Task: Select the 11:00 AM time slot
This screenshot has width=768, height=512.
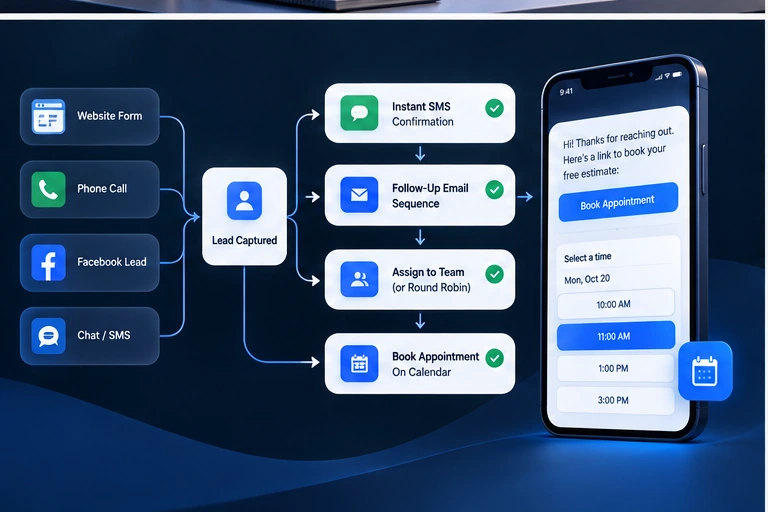Action: tap(615, 336)
